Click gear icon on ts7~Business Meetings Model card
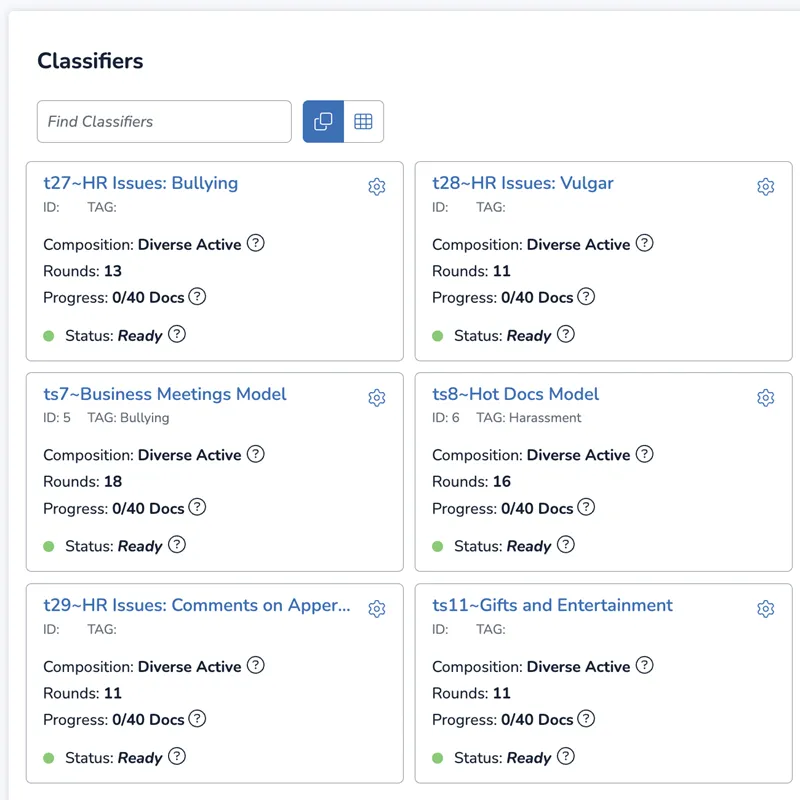 point(377,397)
